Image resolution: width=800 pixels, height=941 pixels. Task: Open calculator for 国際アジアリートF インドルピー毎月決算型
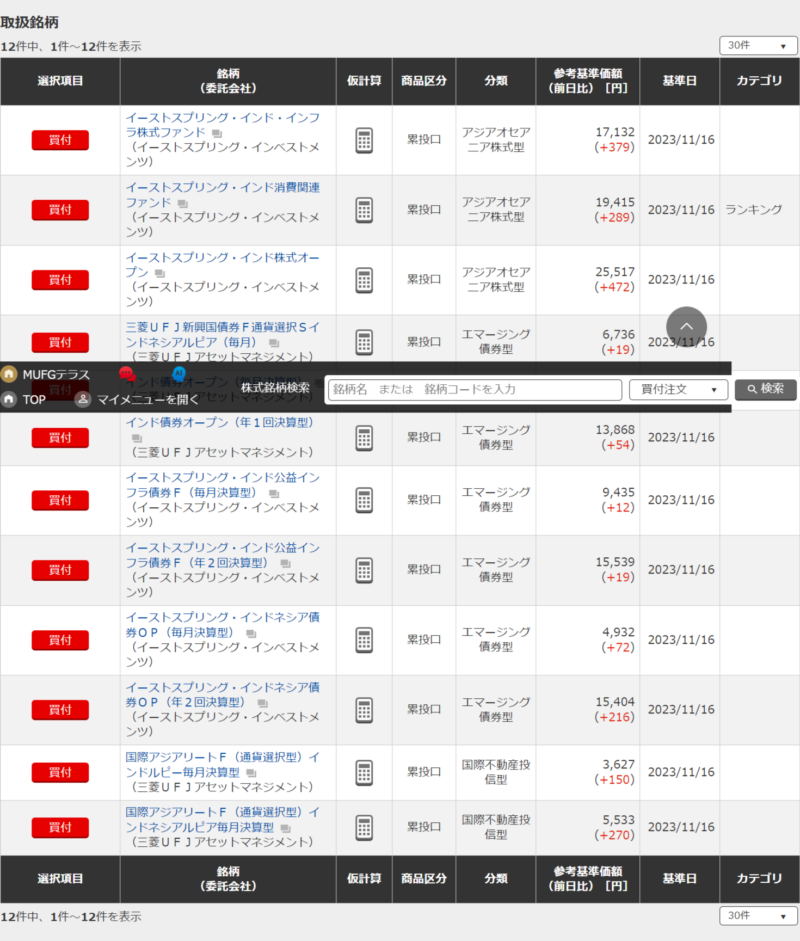pos(364,772)
